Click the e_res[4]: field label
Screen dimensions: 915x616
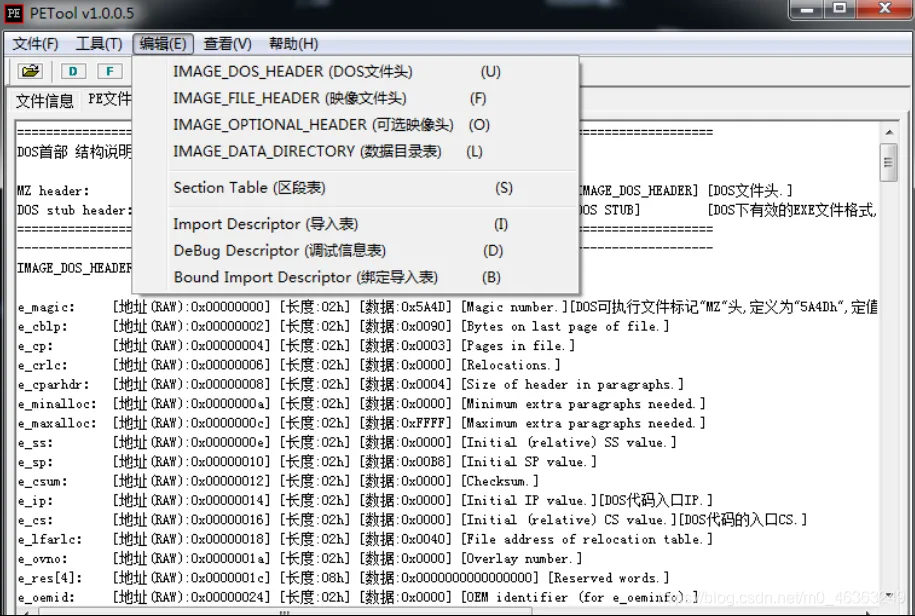pos(50,578)
